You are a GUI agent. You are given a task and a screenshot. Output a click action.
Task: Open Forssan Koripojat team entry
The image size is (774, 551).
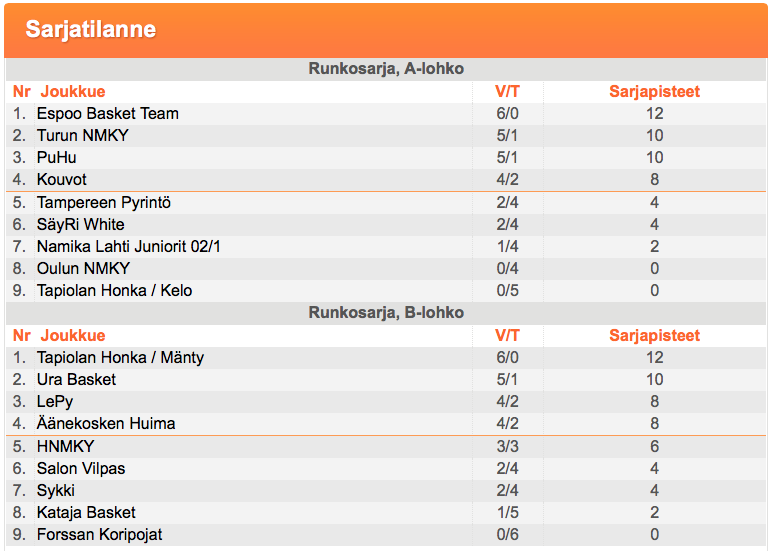100,535
